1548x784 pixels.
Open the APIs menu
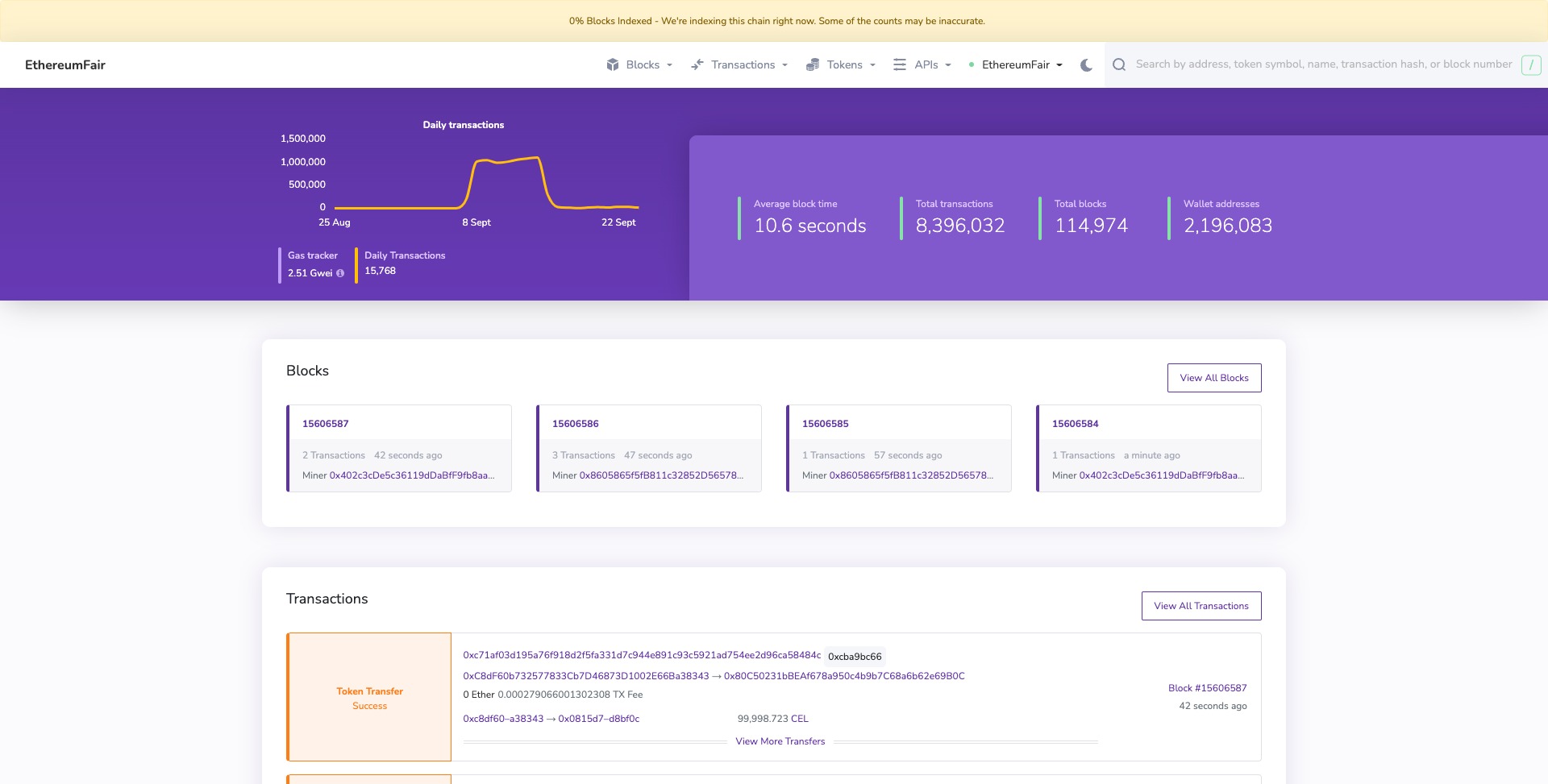(926, 64)
